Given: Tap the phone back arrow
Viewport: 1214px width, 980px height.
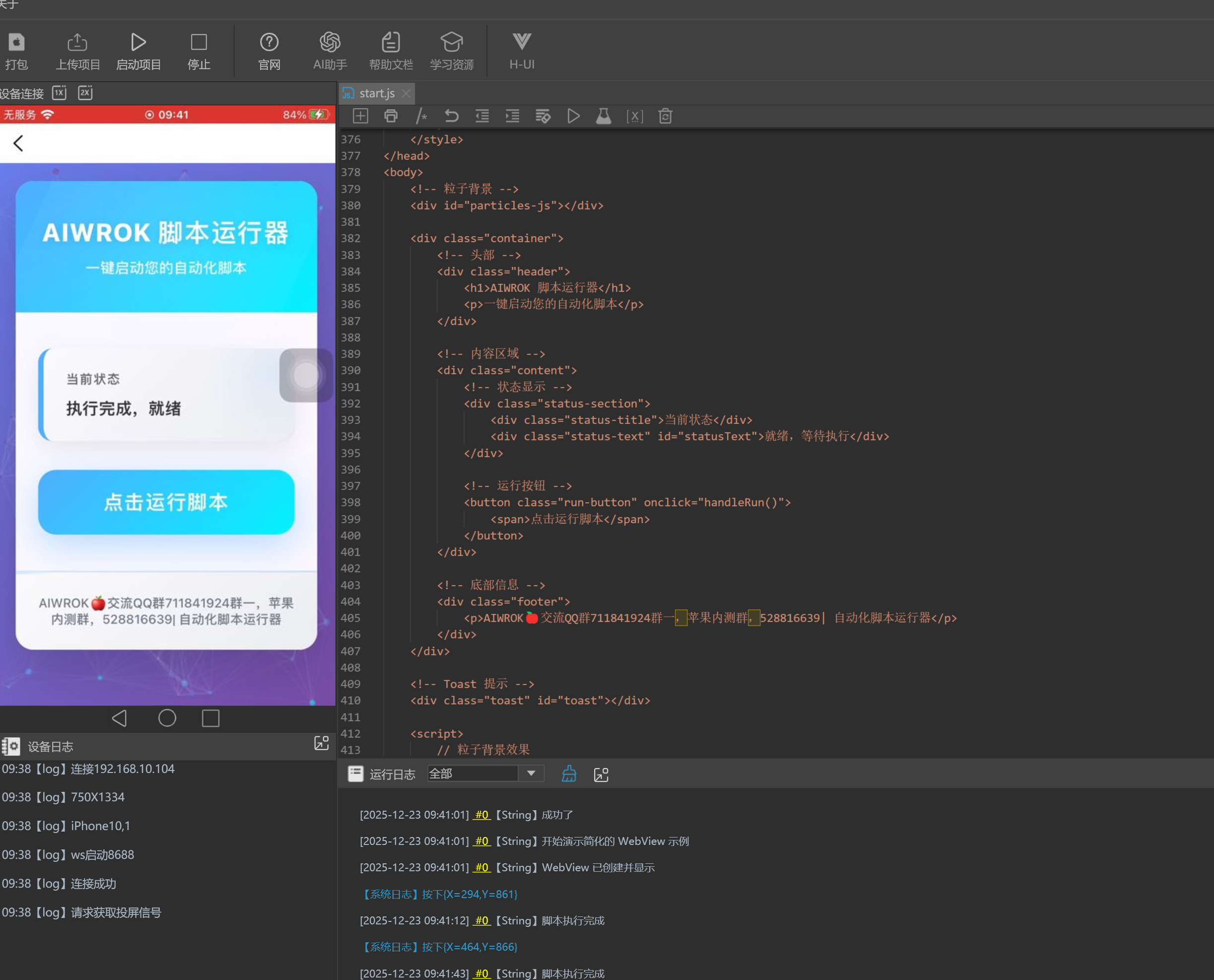Looking at the screenshot, I should click(18, 143).
